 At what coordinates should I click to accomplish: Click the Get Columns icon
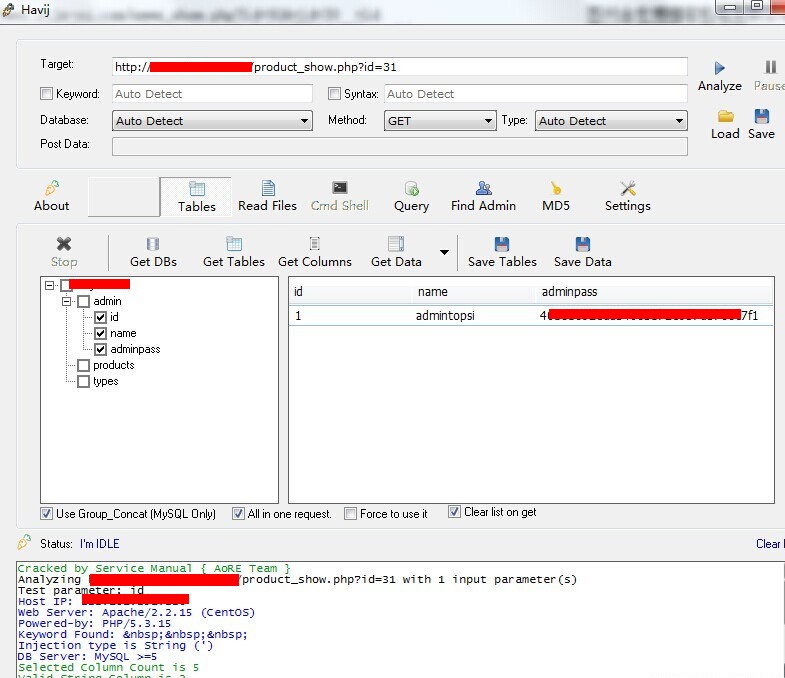coord(314,244)
